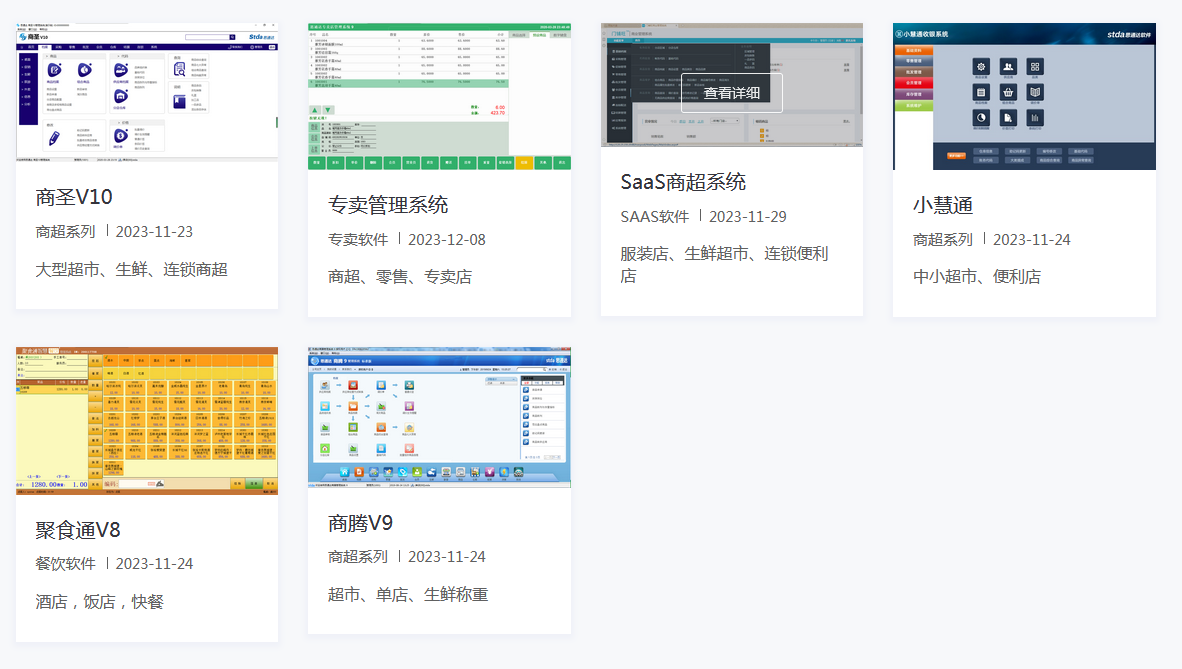Open the 商腾V9 product title
The image size is (1182, 669).
pos(360,523)
